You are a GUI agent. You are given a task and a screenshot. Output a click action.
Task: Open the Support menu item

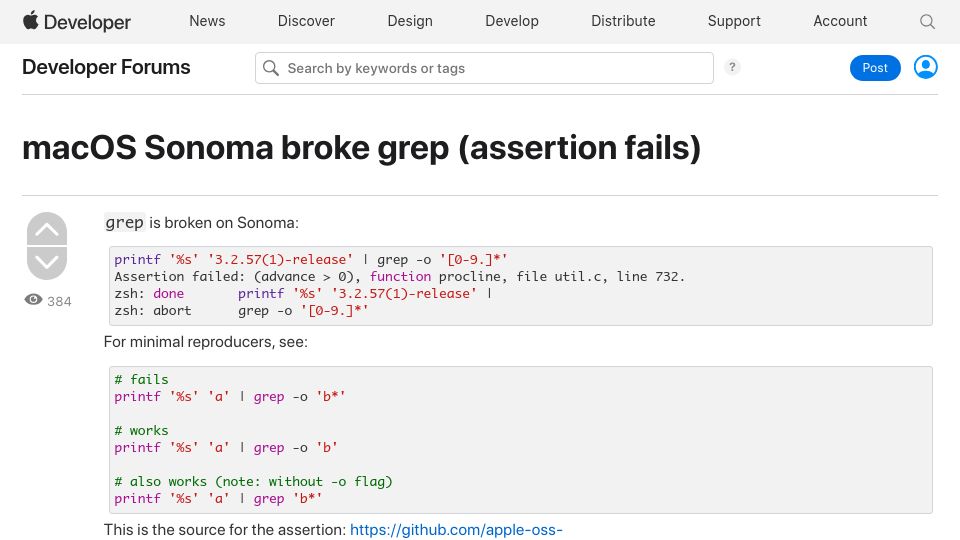[734, 21]
